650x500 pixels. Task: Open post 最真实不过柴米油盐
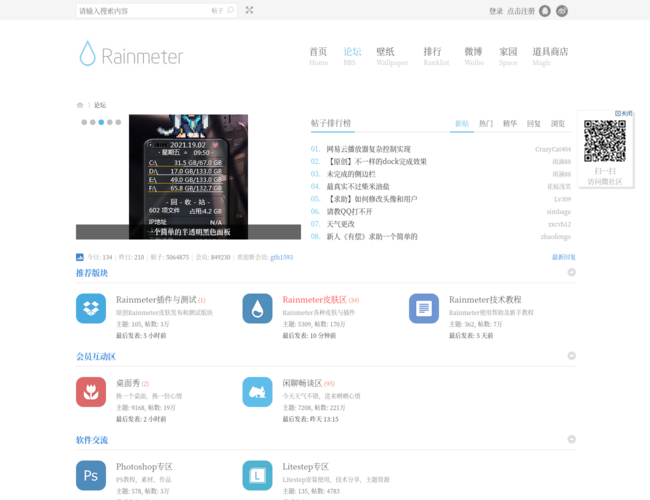(x=358, y=187)
